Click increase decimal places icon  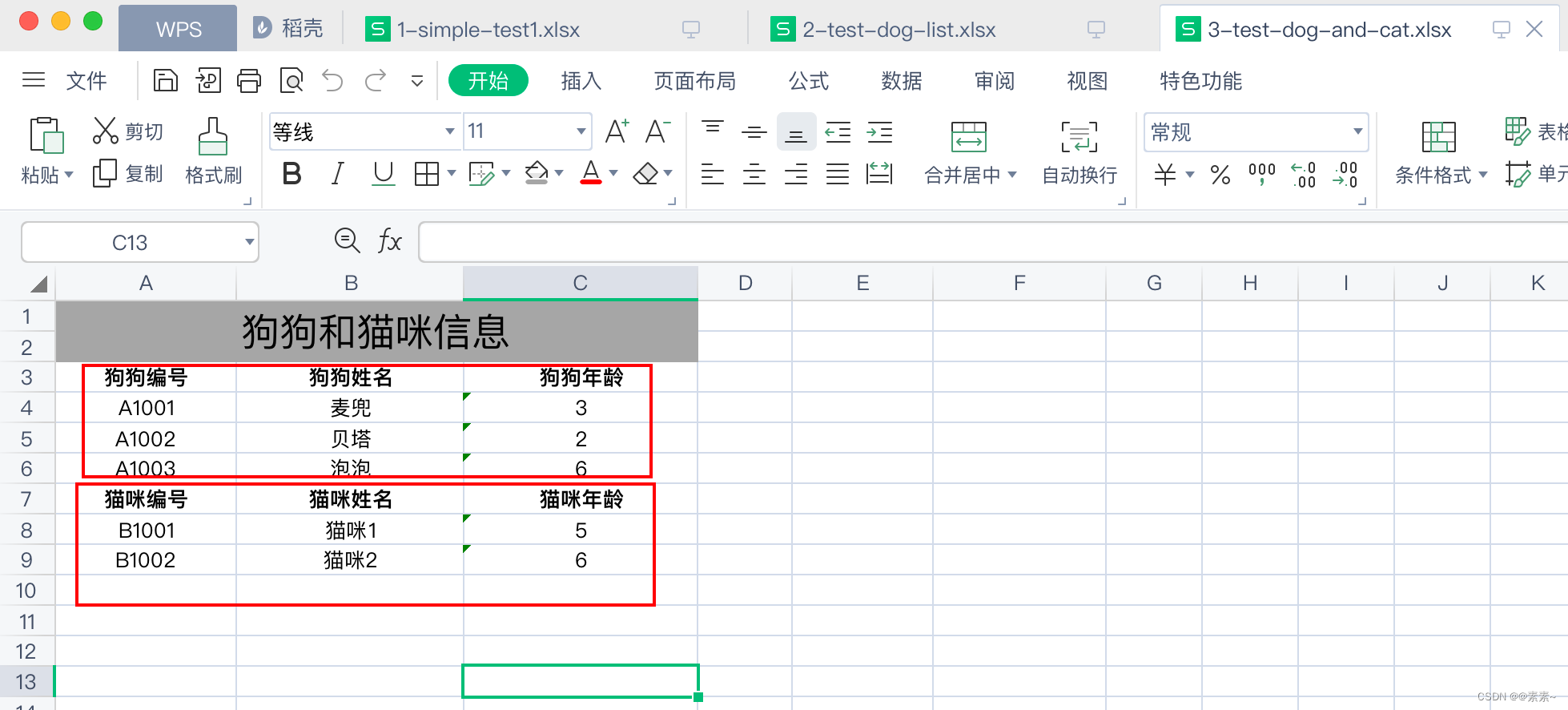[x=1303, y=174]
